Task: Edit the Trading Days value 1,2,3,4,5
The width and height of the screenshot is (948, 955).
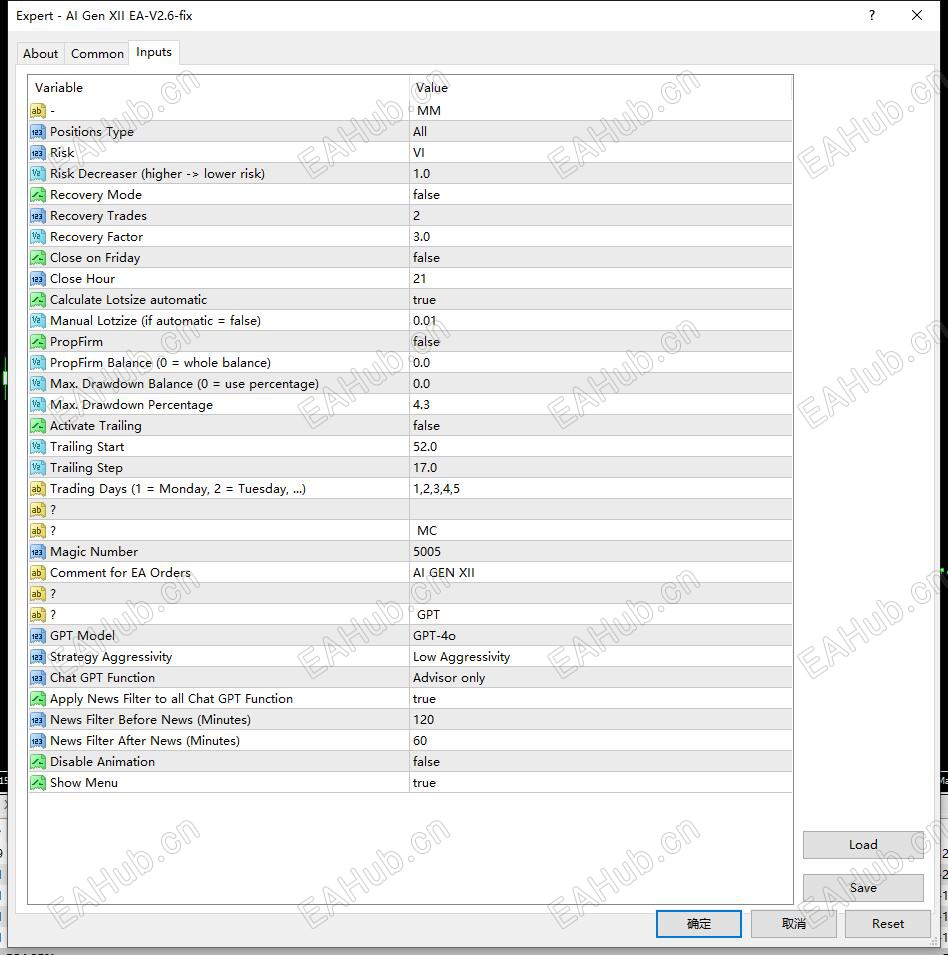Action: click(x=601, y=489)
